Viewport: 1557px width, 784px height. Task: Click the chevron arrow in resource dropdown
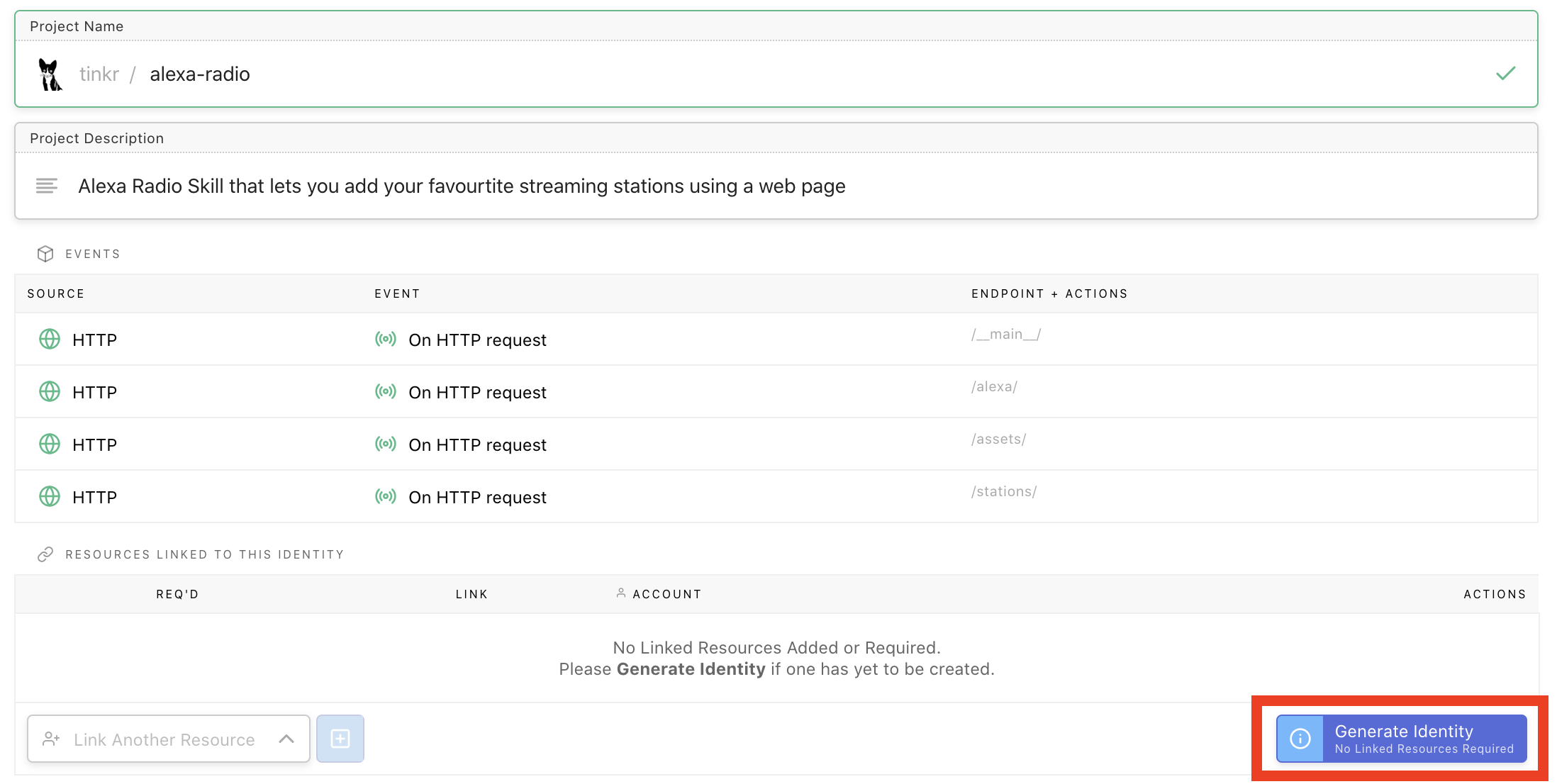286,739
